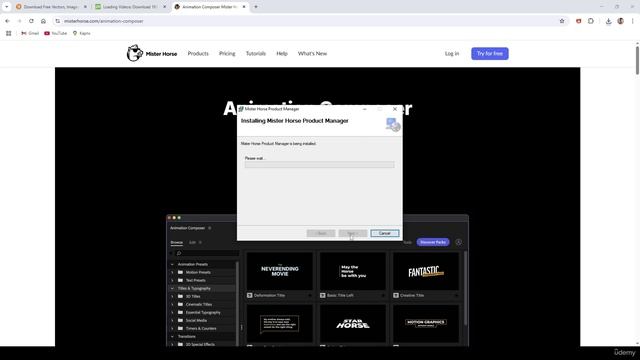Screen dimensions: 640x360
Task: Expand the Essential Typography folder
Action: pyautogui.click(x=172, y=313)
